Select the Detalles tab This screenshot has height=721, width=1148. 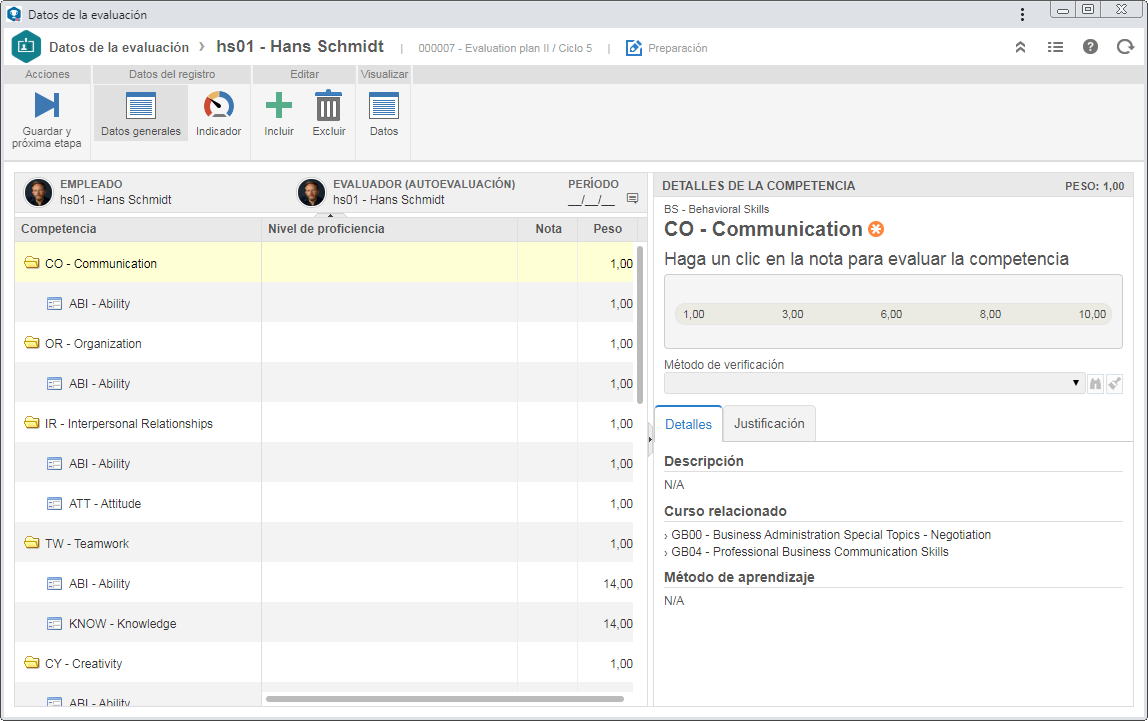(x=688, y=425)
